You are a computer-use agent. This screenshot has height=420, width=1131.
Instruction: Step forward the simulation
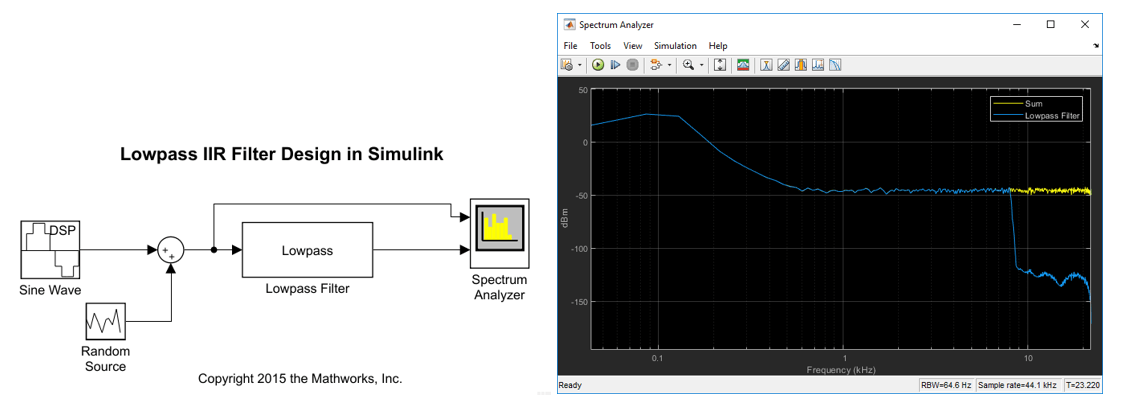[x=615, y=65]
